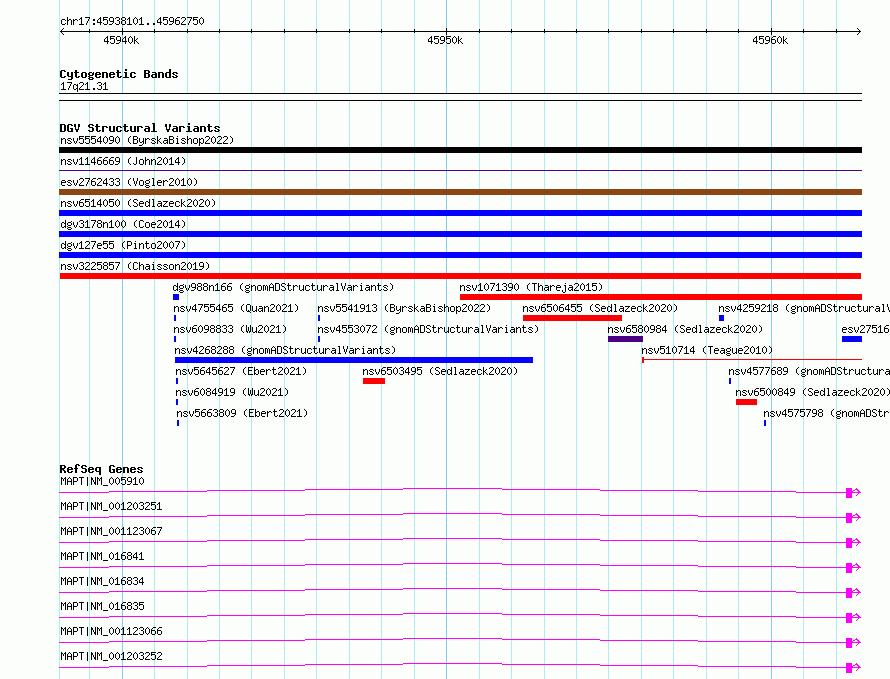
Task: Click the 45950k ruler position label
Action: click(445, 40)
